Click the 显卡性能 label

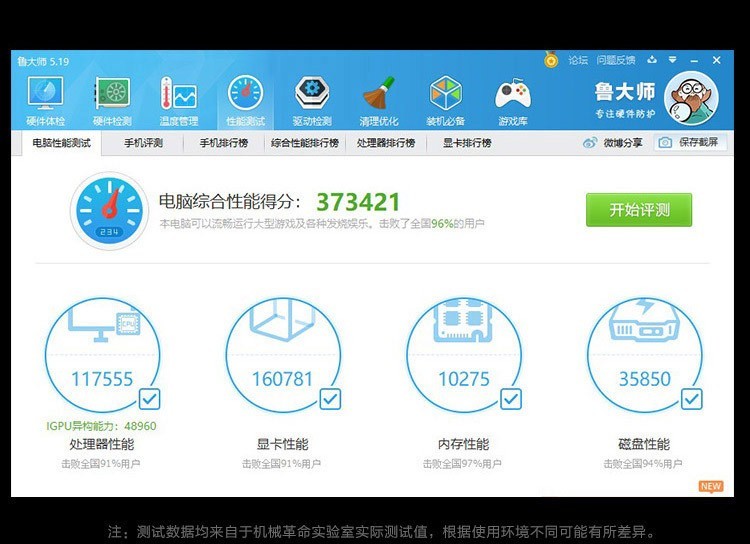coord(282,444)
